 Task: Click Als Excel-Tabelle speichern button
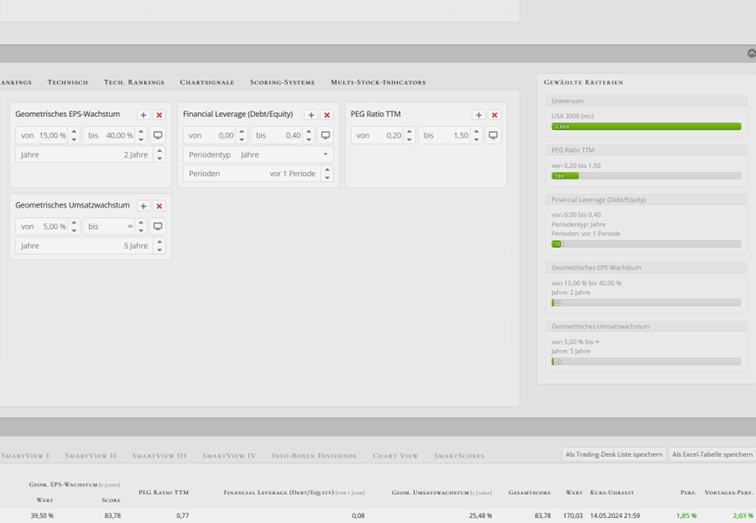tap(712, 454)
